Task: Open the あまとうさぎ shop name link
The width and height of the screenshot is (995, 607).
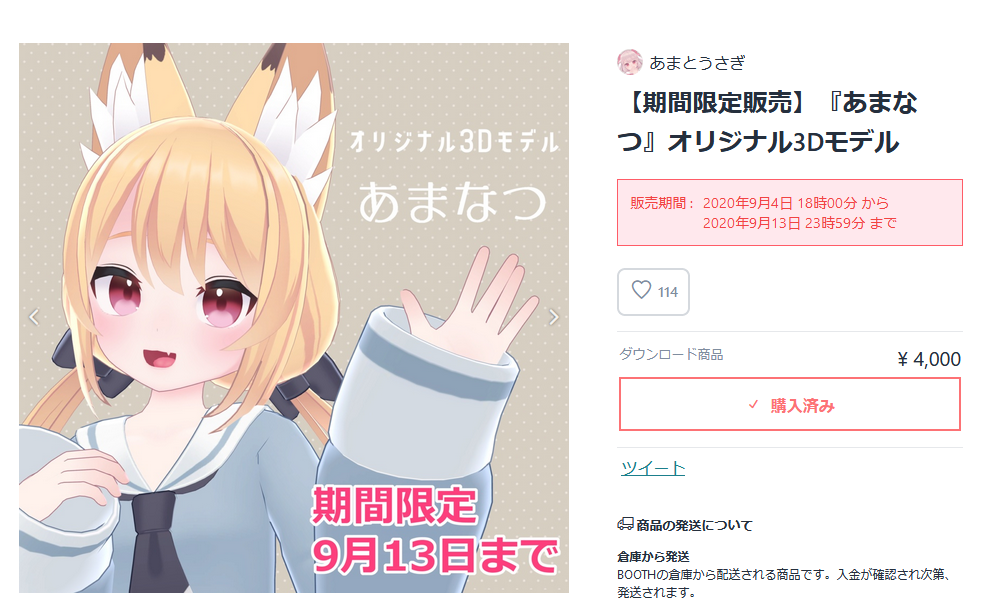Action: [x=697, y=63]
